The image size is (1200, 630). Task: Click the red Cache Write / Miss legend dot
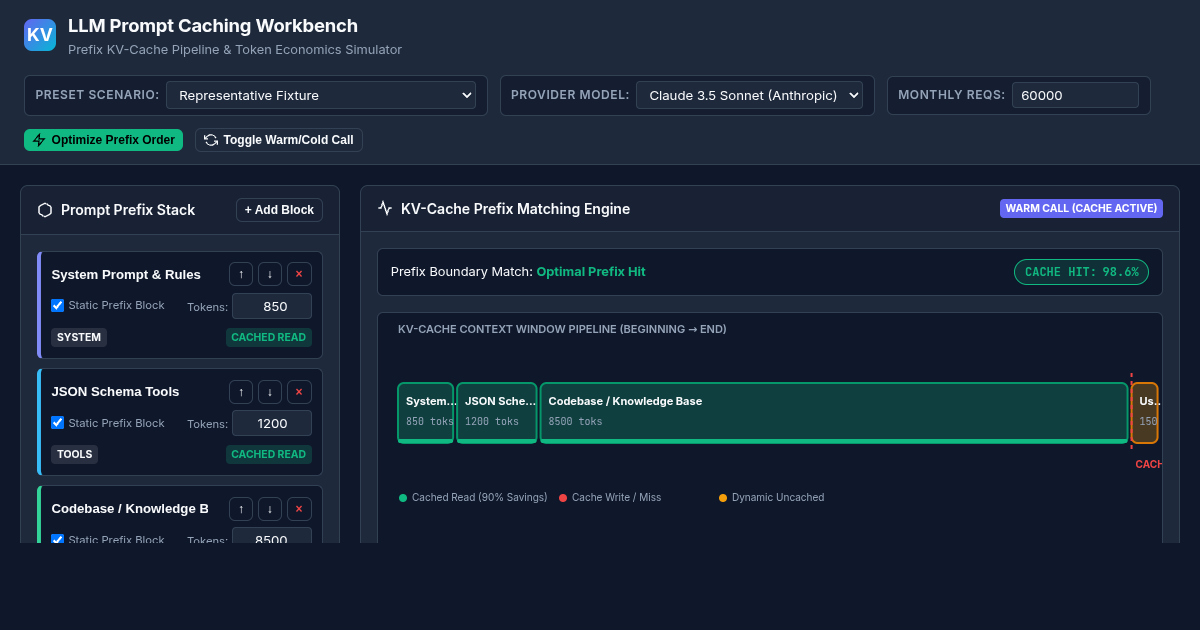pyautogui.click(x=563, y=498)
